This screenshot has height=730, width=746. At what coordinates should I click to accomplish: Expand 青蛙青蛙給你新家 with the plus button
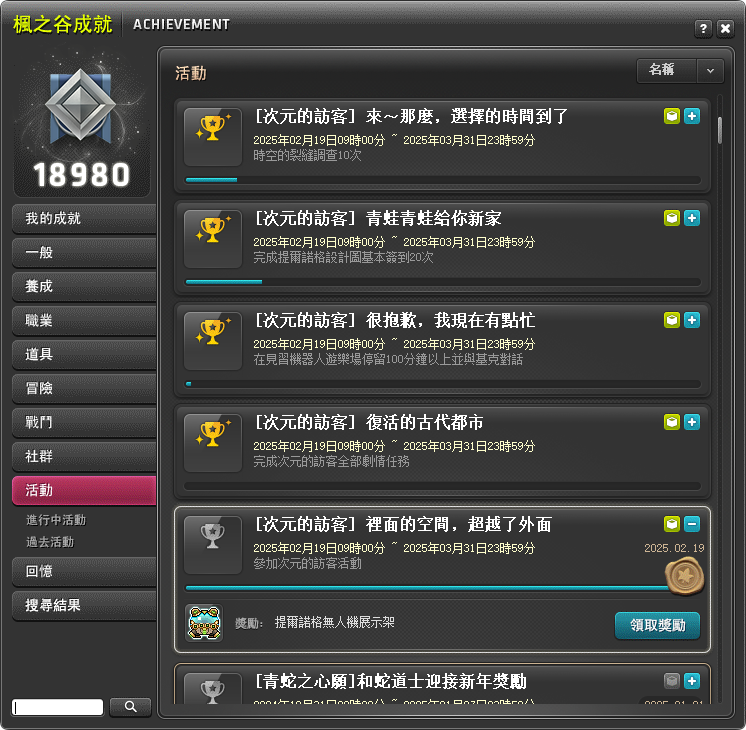pyautogui.click(x=692, y=218)
